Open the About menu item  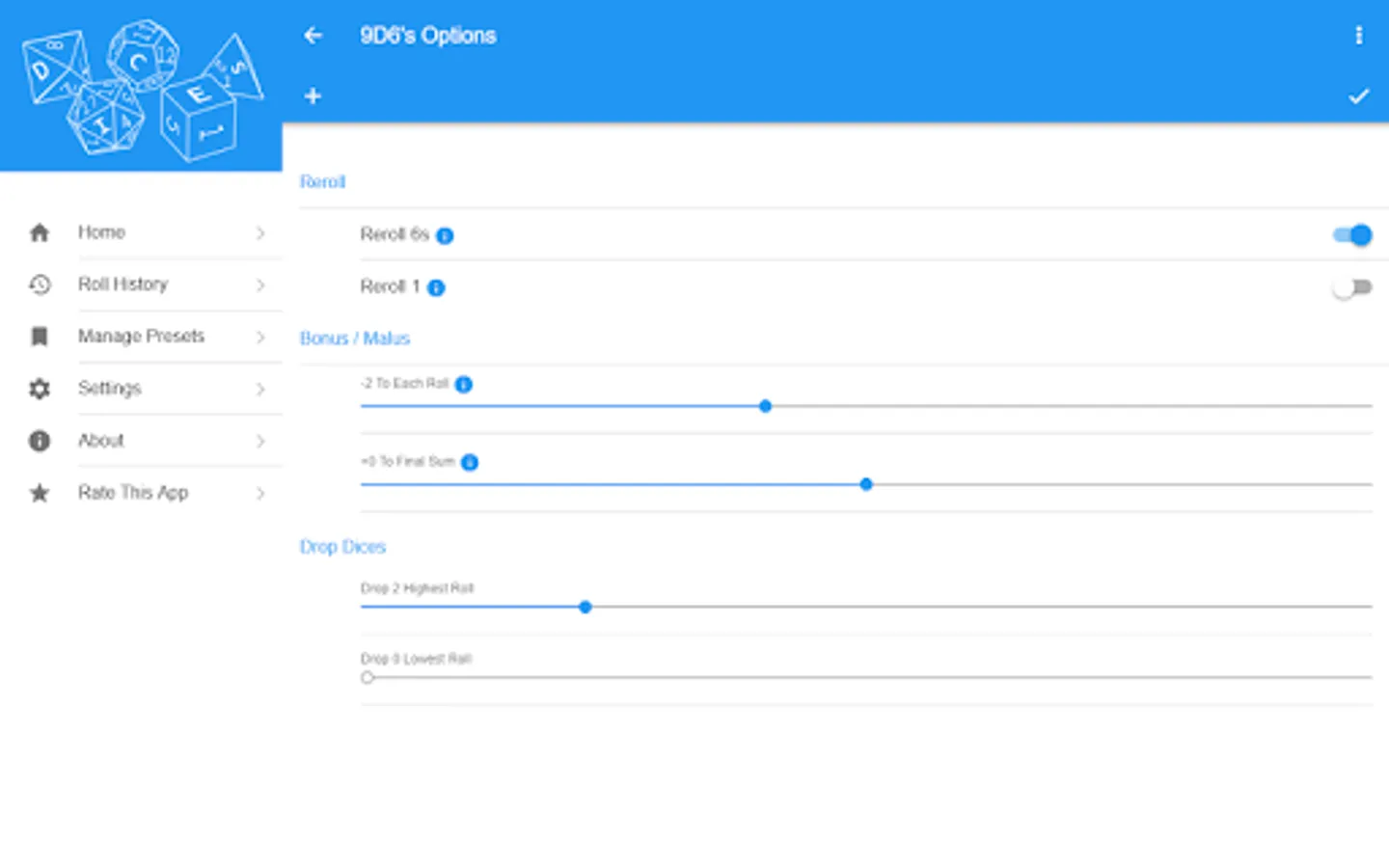tap(101, 441)
